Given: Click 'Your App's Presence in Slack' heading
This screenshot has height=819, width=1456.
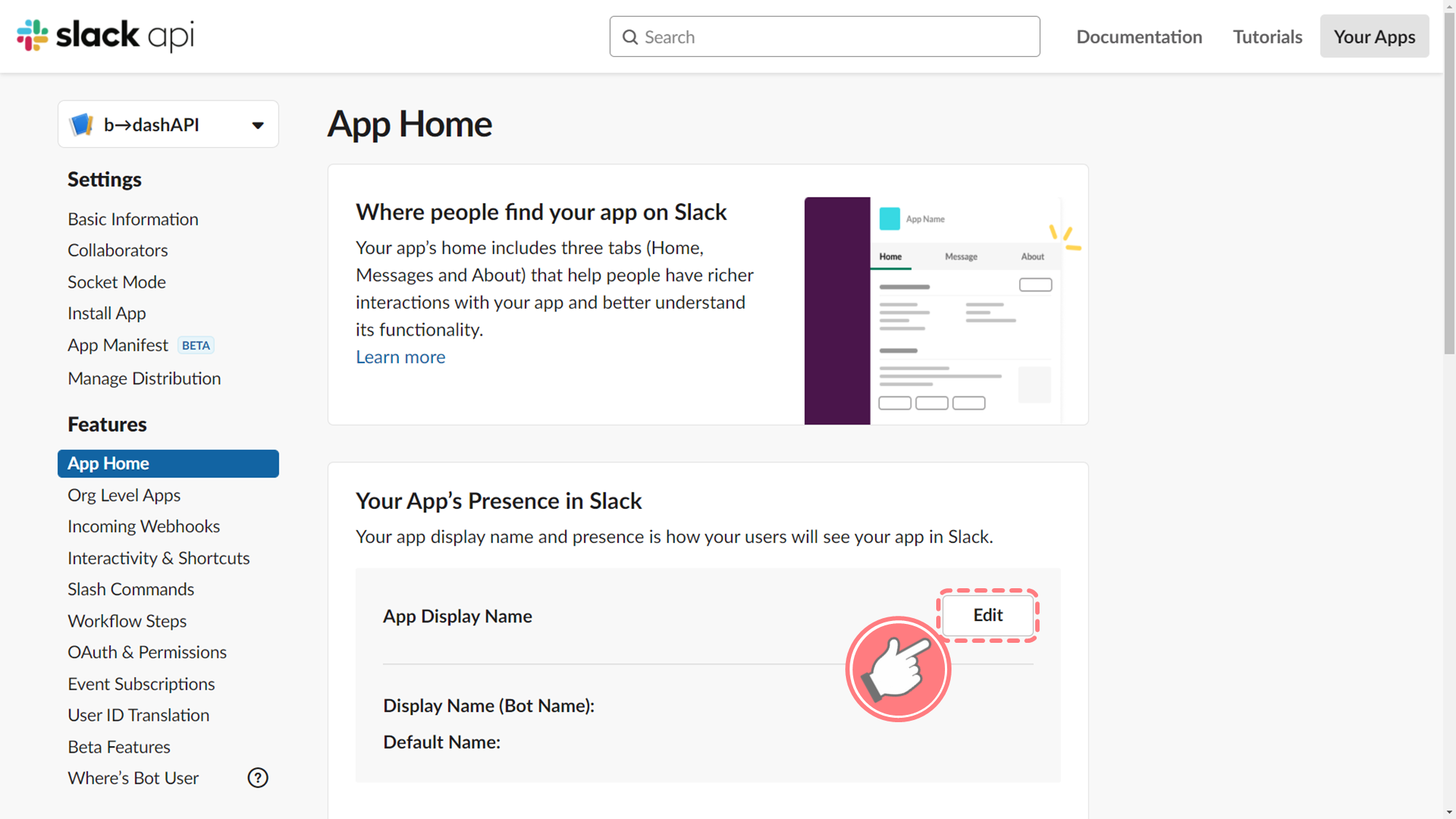Looking at the screenshot, I should tap(499, 501).
